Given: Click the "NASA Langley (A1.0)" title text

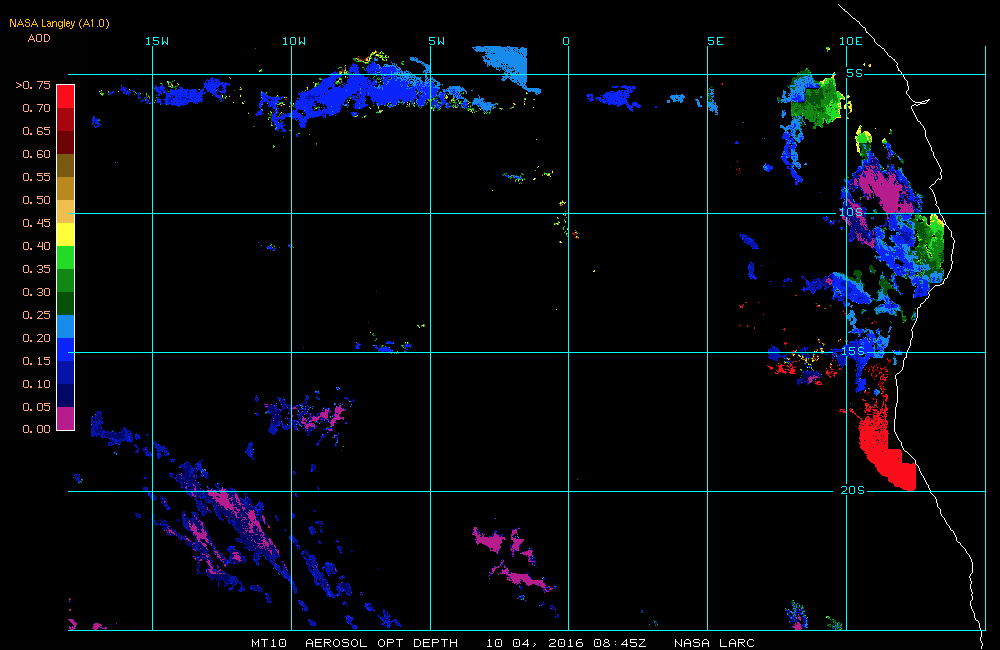Looking at the screenshot, I should click(x=59, y=24).
